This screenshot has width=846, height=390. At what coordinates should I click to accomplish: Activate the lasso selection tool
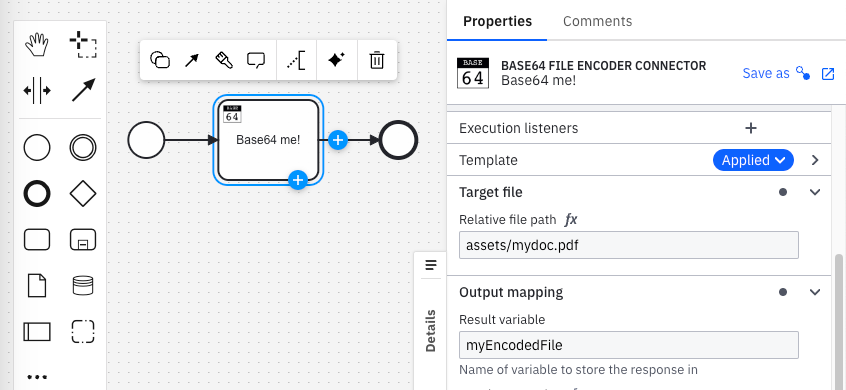point(83,45)
